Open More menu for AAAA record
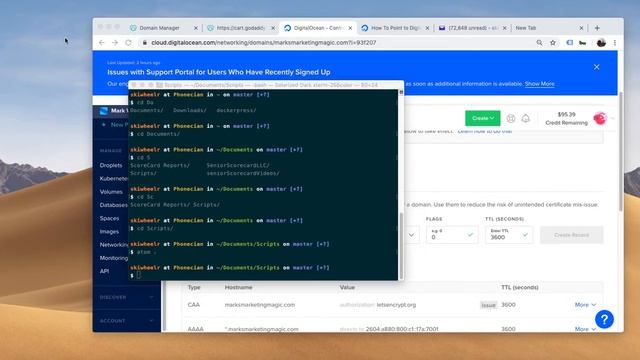640x360 pixels. click(585, 329)
